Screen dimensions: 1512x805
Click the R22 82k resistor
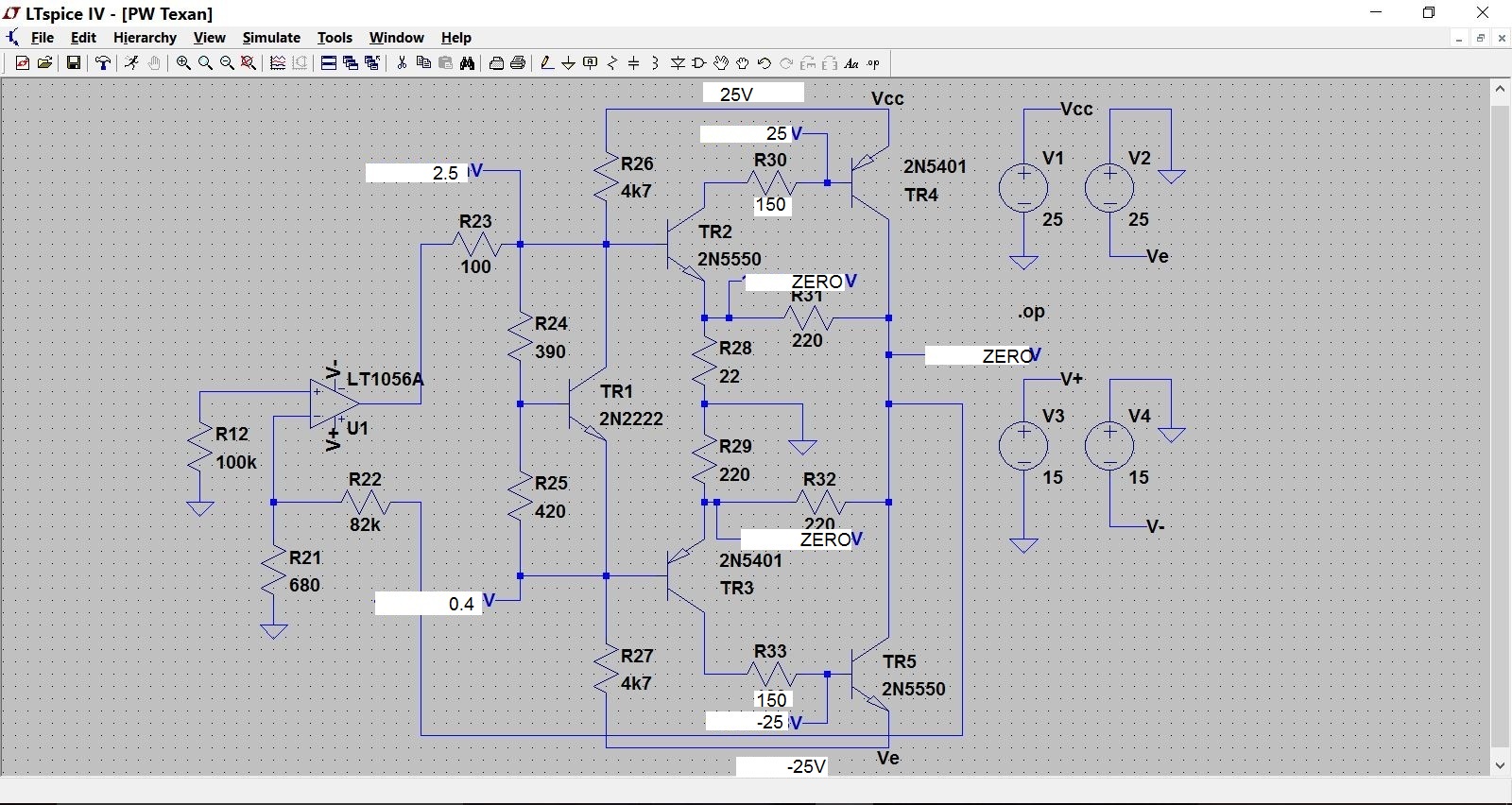click(365, 503)
